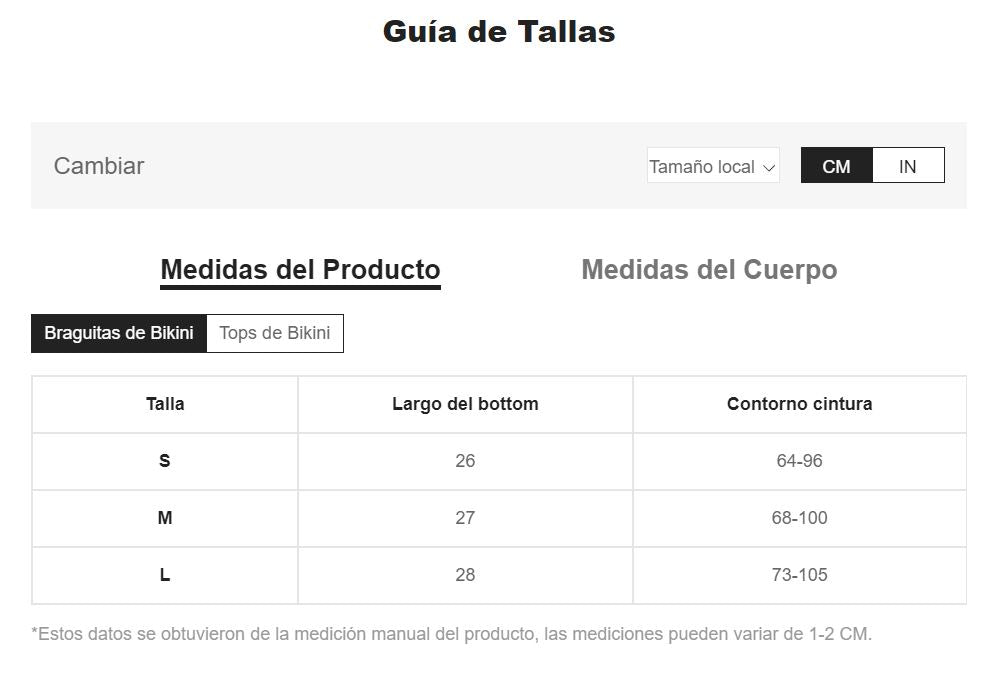Select the size M row label
Screen dimensions: 1006x679
pos(165,518)
